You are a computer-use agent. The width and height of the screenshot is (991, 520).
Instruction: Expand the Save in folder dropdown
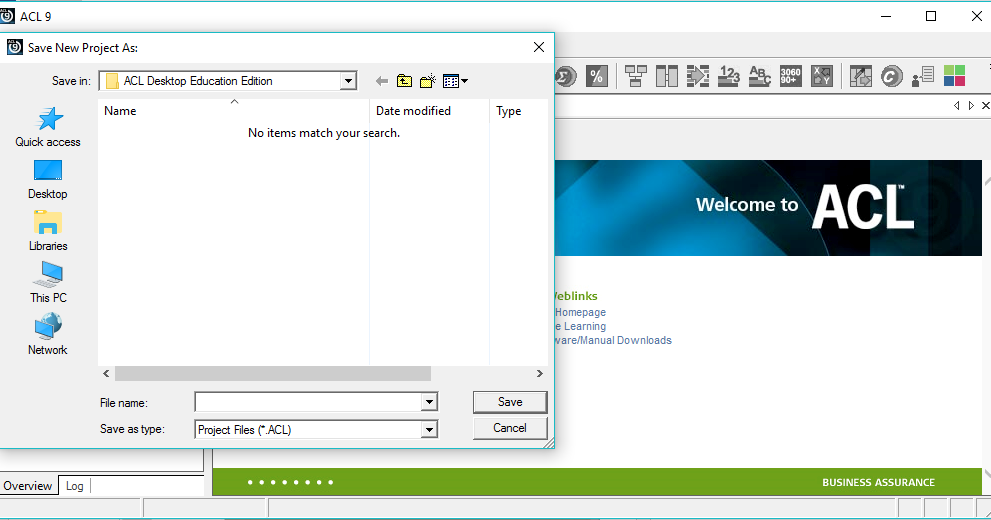[348, 81]
